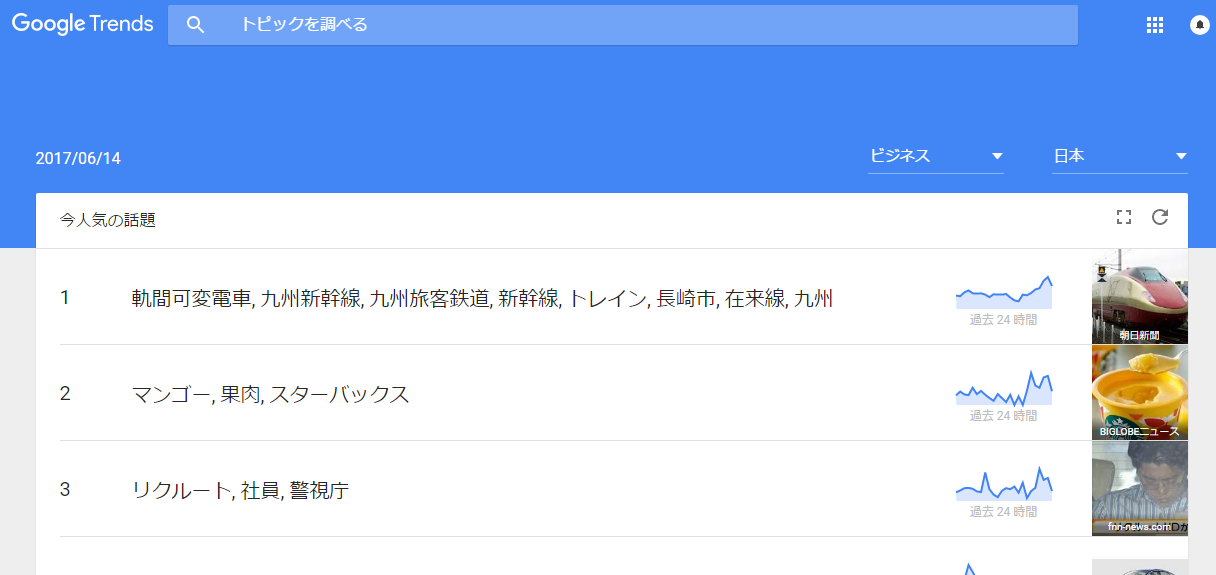
Task: Click the sparkline chart for rank 1
Action: (1003, 292)
